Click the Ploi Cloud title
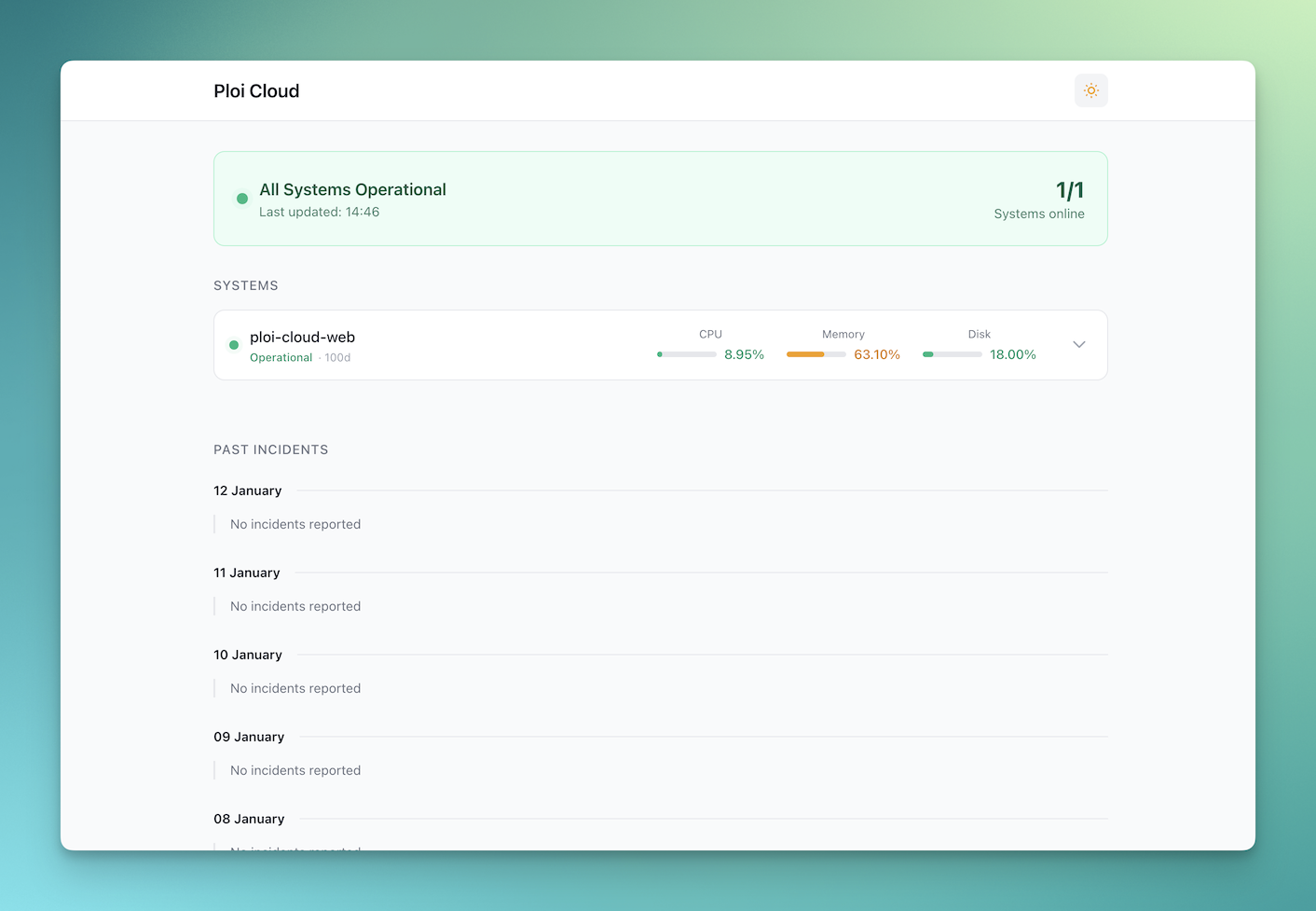The height and width of the screenshot is (911, 1316). pos(256,91)
